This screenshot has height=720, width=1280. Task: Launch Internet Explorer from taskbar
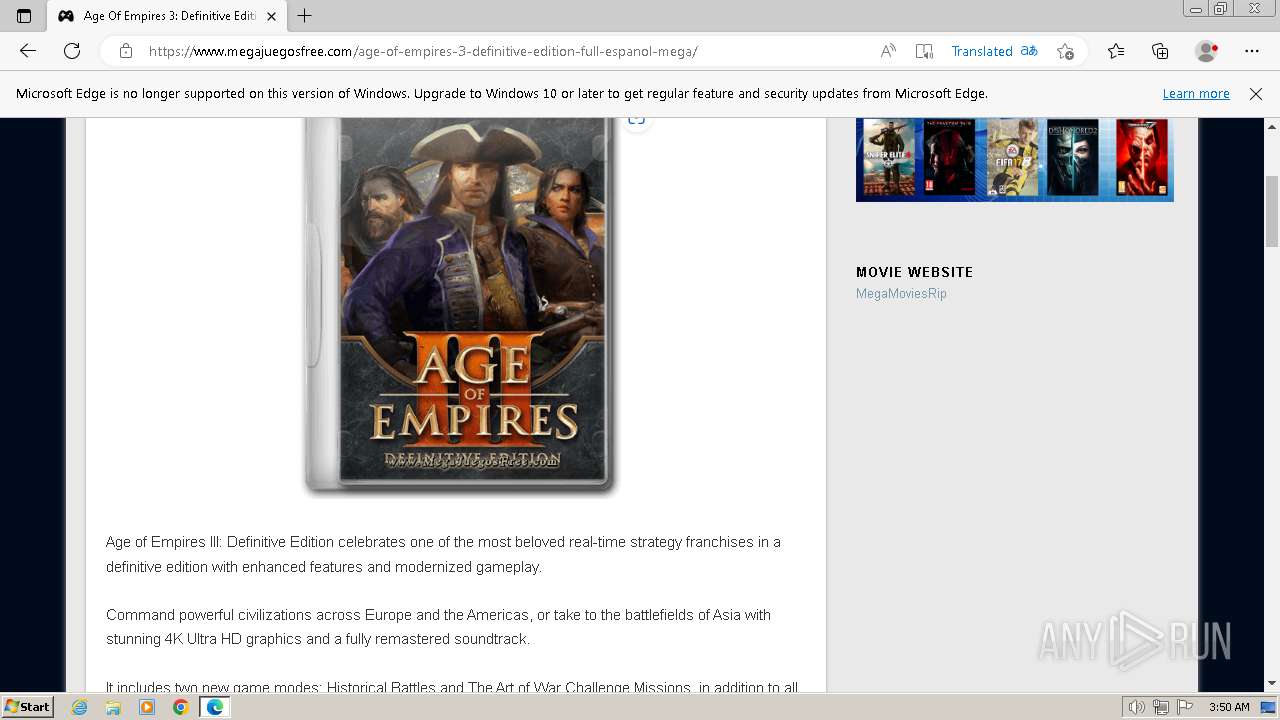pos(79,707)
